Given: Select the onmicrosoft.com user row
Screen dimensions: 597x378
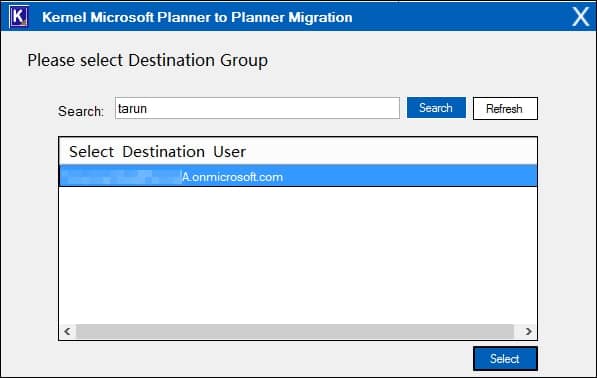Looking at the screenshot, I should pyautogui.click(x=298, y=176).
